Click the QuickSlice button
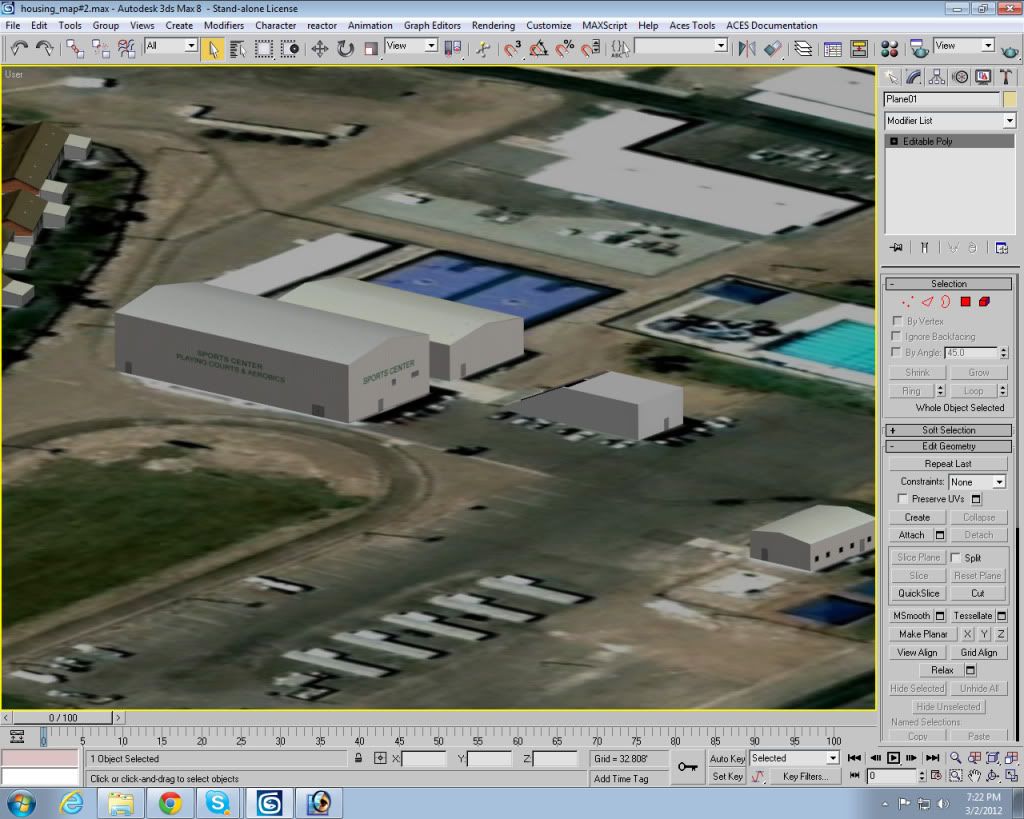This screenshot has width=1024, height=819. pyautogui.click(x=918, y=593)
